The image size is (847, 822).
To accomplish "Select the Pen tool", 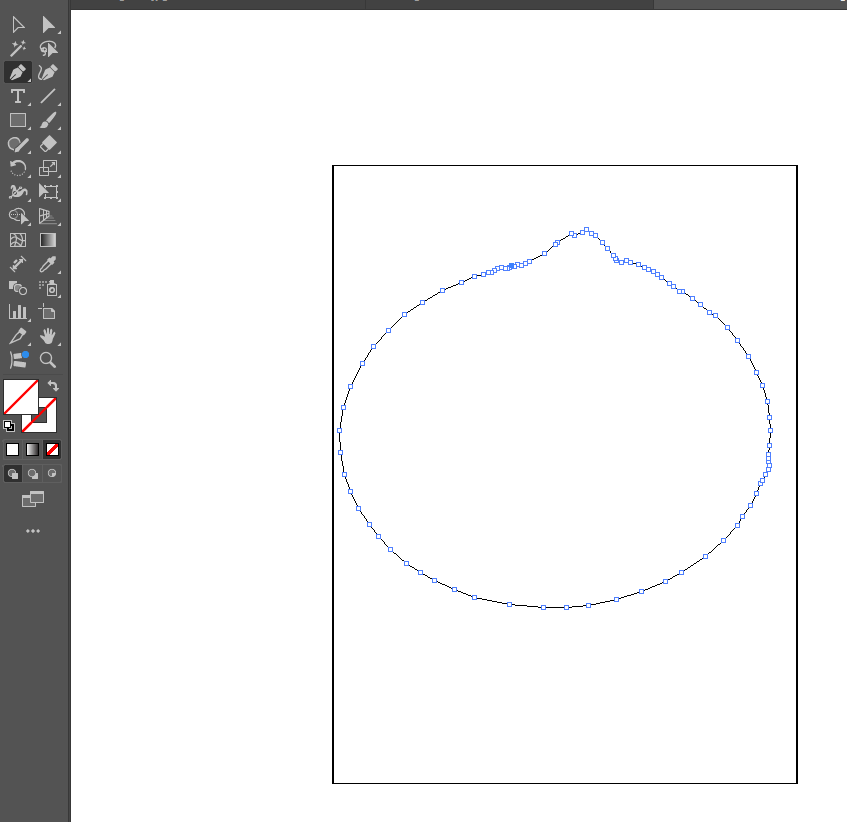I will point(18,72).
